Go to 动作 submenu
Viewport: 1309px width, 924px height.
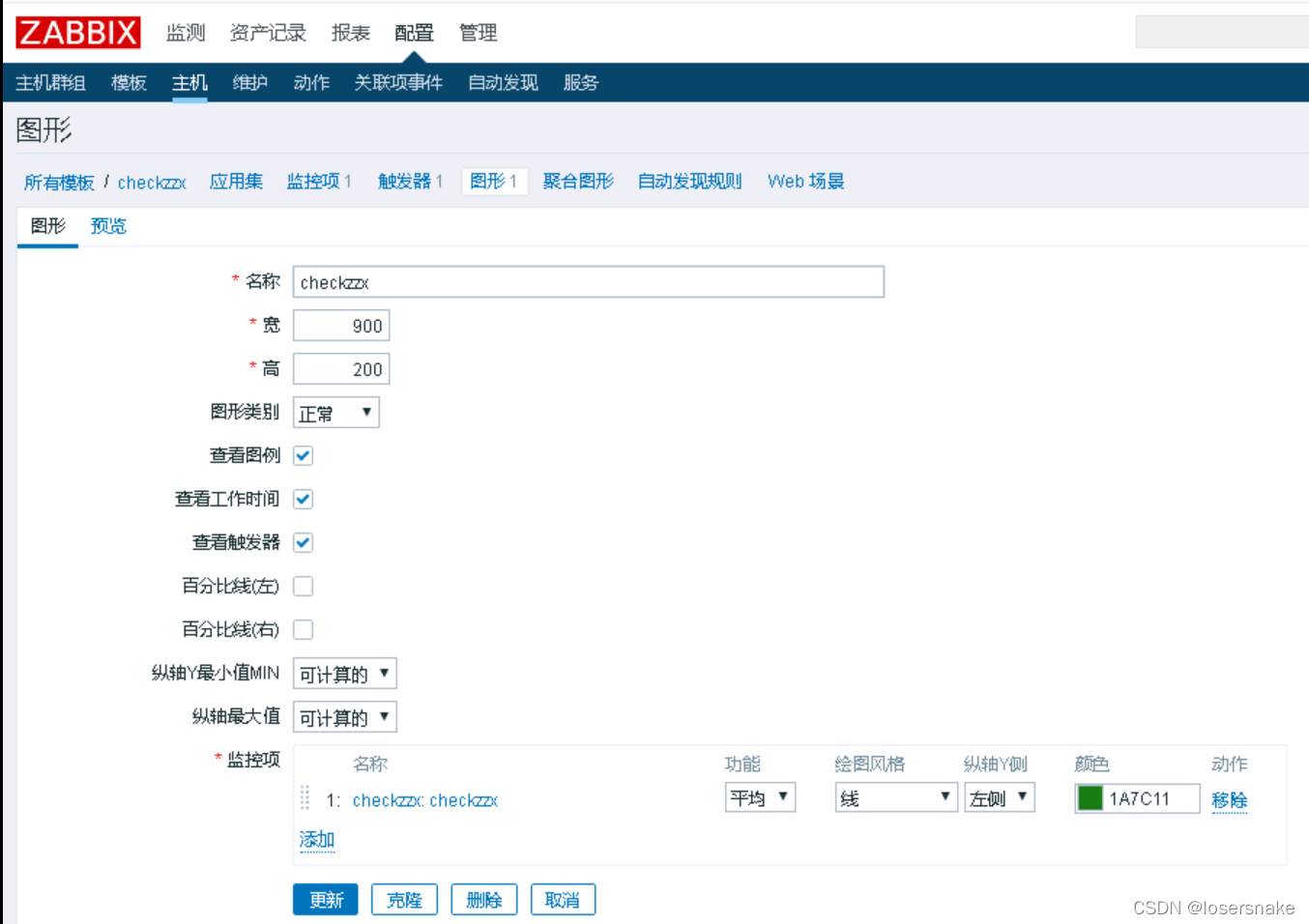coord(311,83)
